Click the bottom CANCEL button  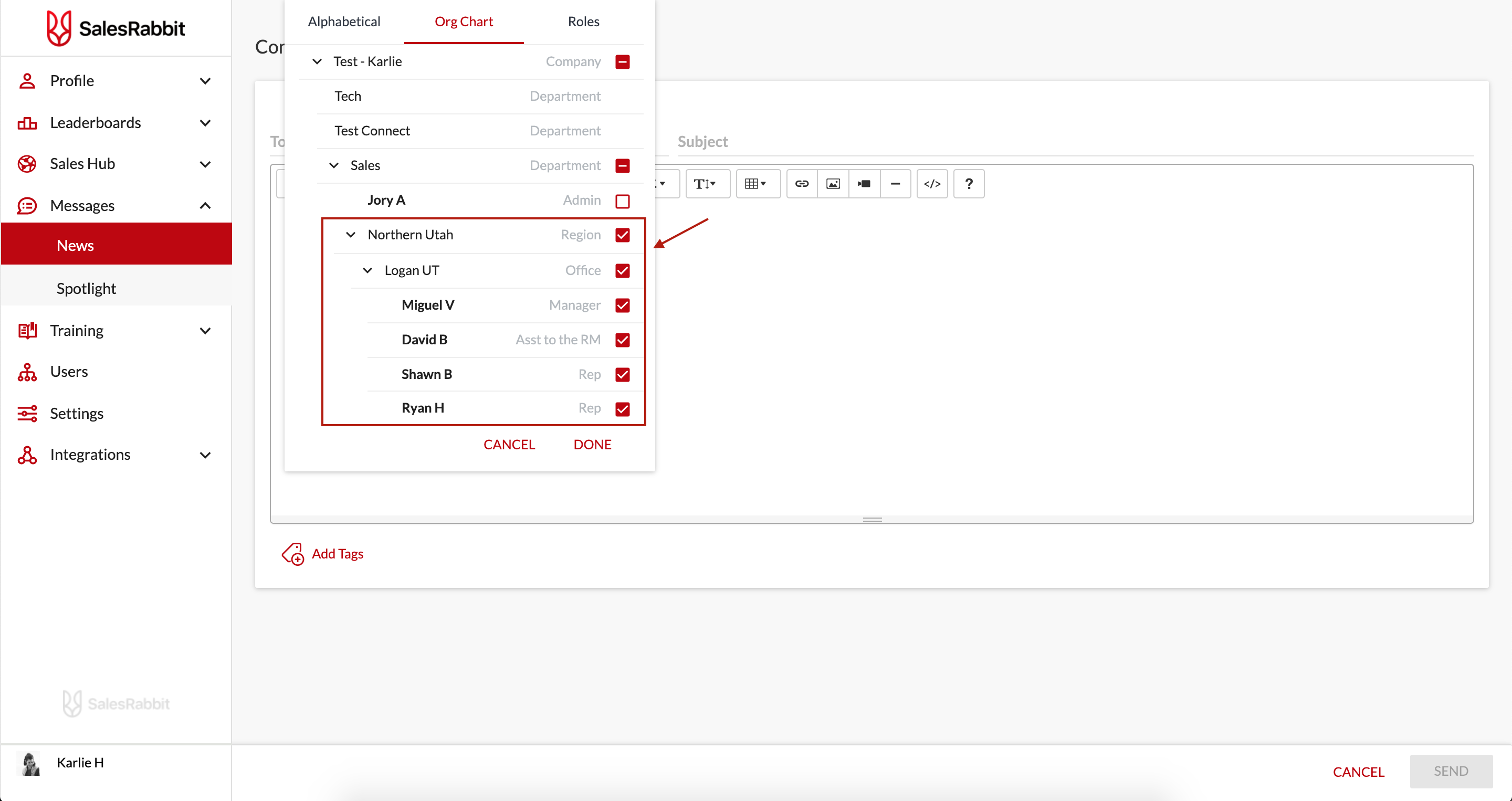pos(1358,772)
